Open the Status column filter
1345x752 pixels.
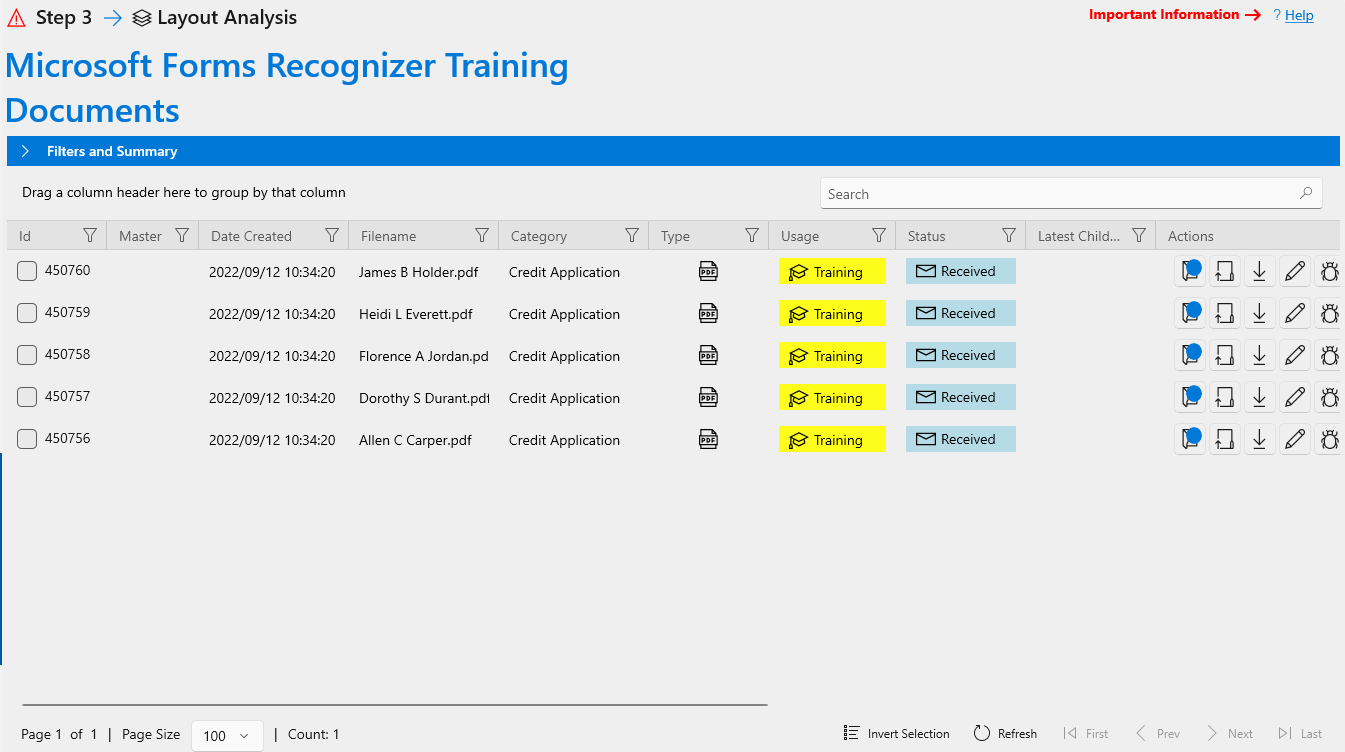click(x=1009, y=236)
